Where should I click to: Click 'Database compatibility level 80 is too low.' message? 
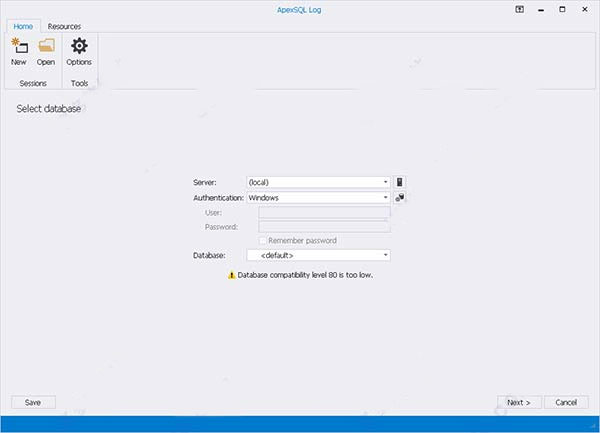pos(305,275)
